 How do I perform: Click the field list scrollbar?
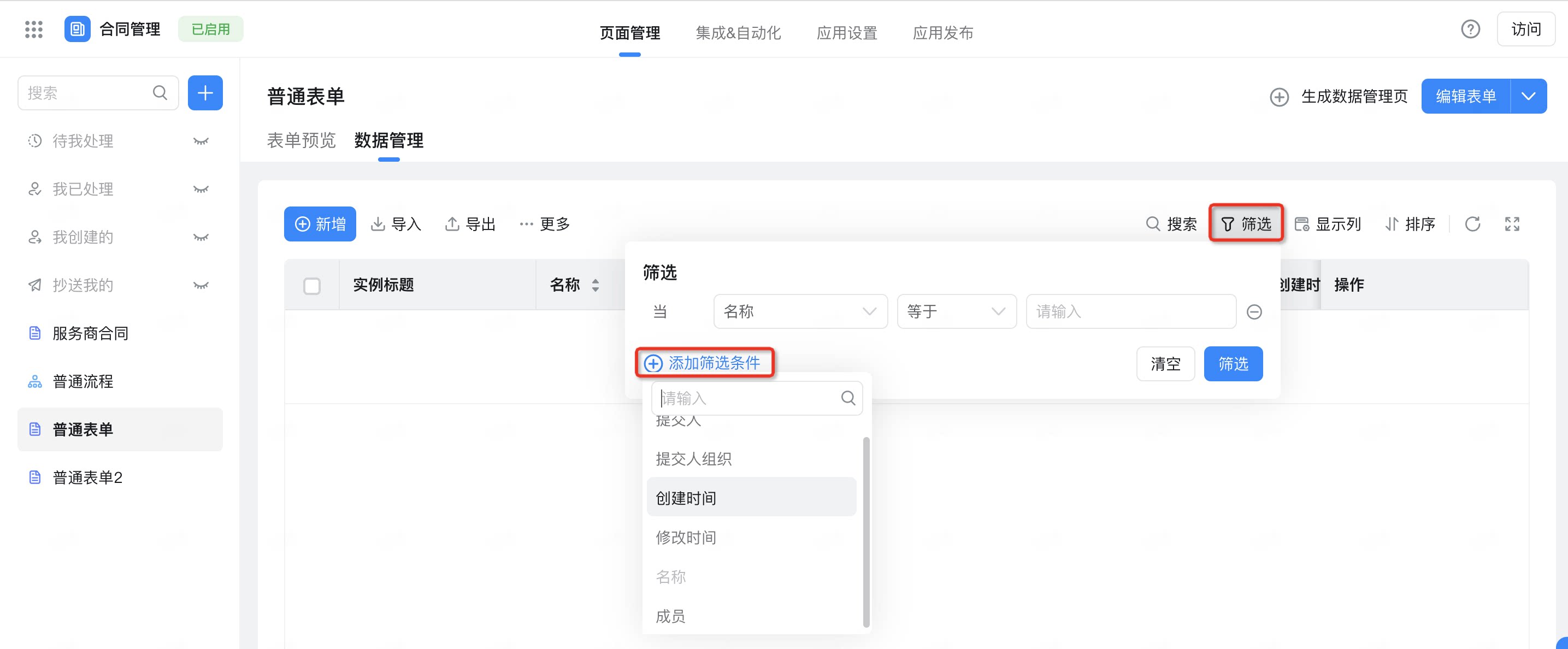[x=865, y=532]
